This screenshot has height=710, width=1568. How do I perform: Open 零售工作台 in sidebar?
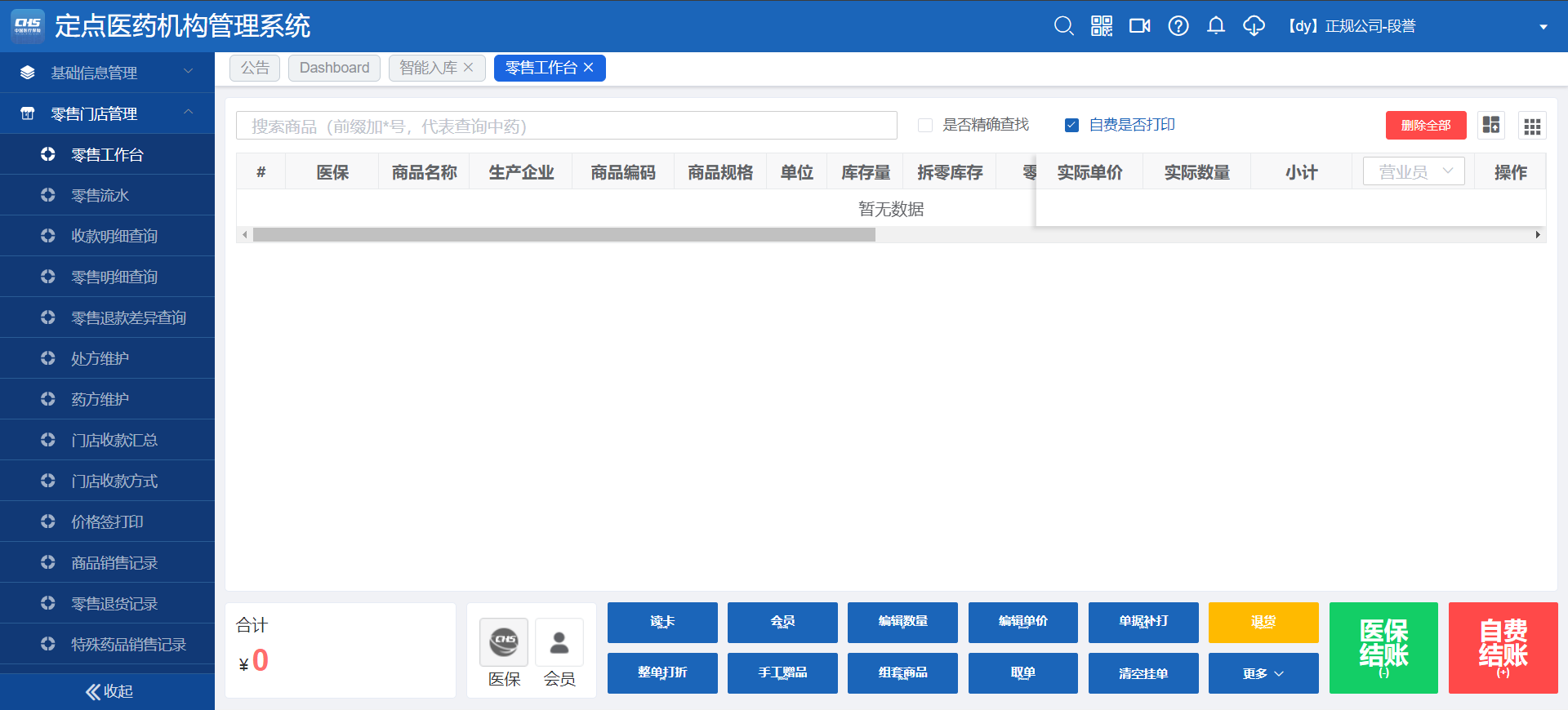point(107,154)
